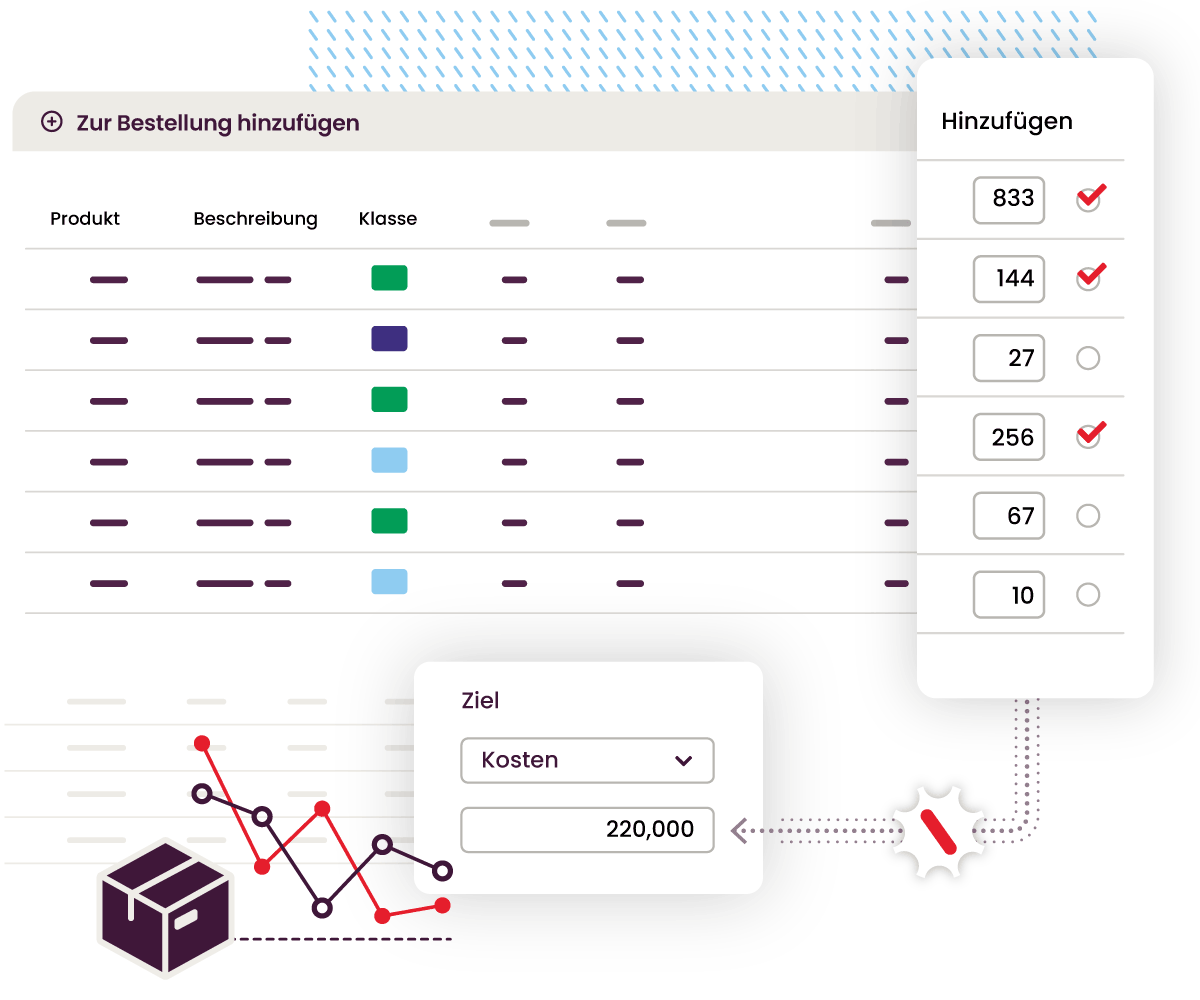Click the quantity field showing 833
Image resolution: width=1200 pixels, height=1000 pixels.
1009,199
